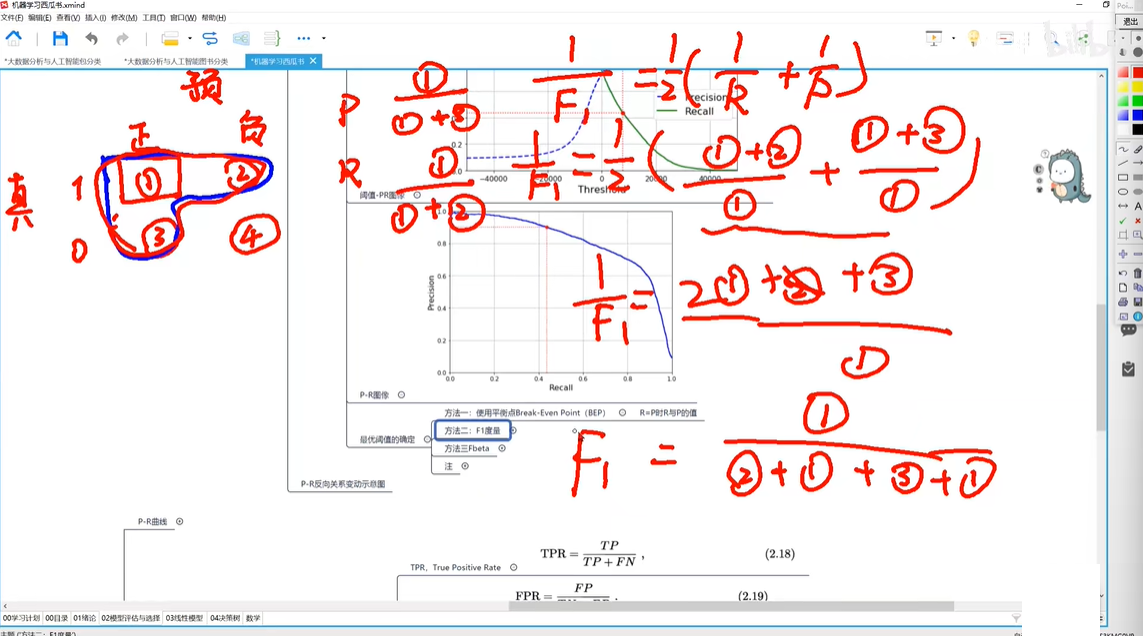Screen dimensions: 1143x636
Task: Pick the solid blue pen color
Action: 1137,115
